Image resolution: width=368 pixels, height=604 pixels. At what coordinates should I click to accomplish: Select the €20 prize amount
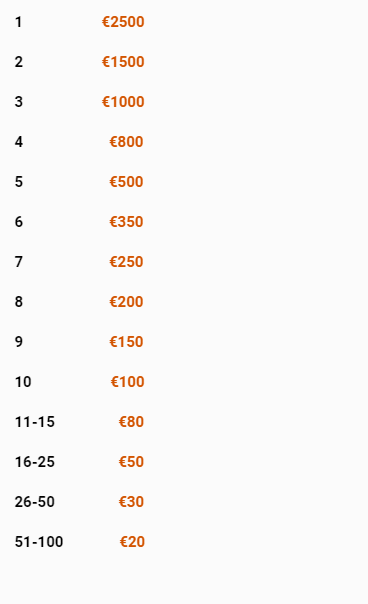132,542
